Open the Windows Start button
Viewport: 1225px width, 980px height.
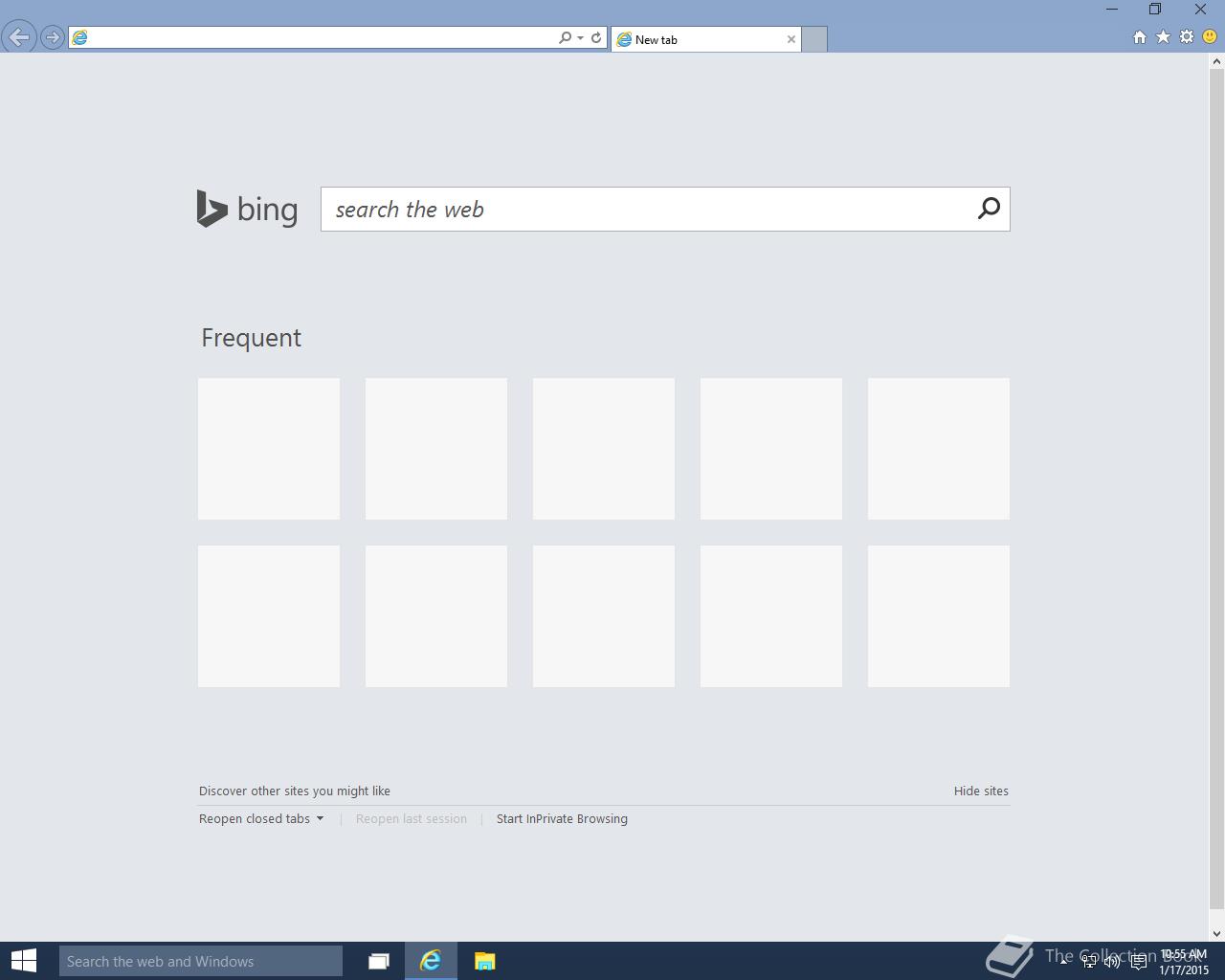tap(24, 961)
